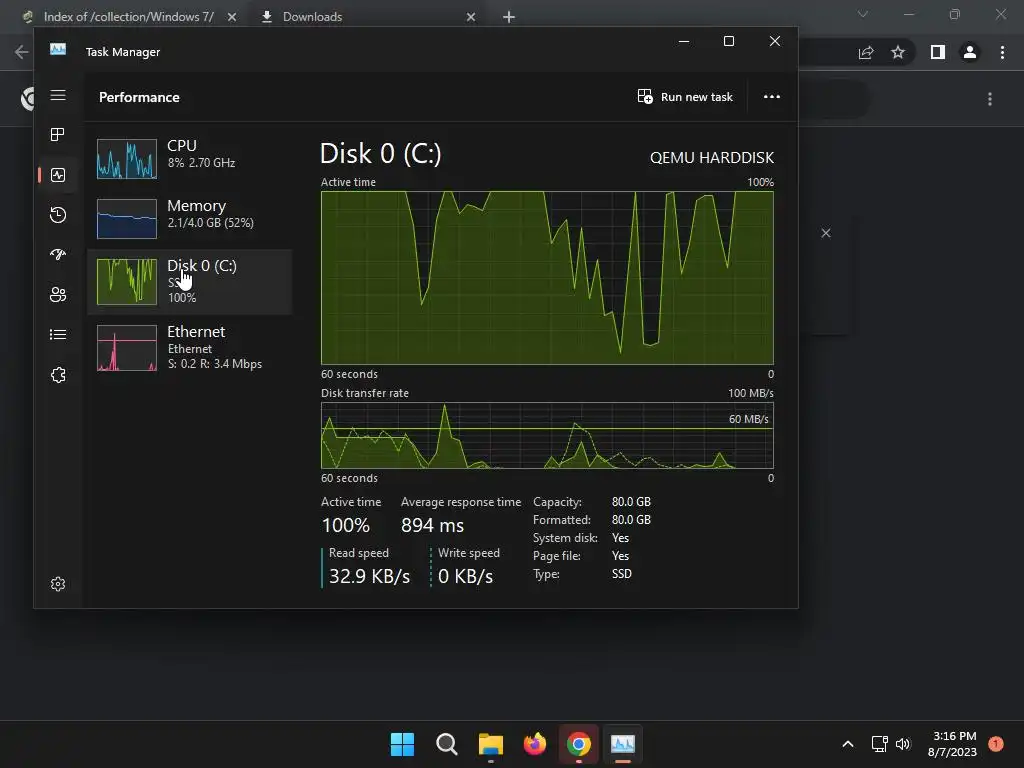Open the clock showing 3:16 PM
The image size is (1024, 768).
click(x=952, y=744)
